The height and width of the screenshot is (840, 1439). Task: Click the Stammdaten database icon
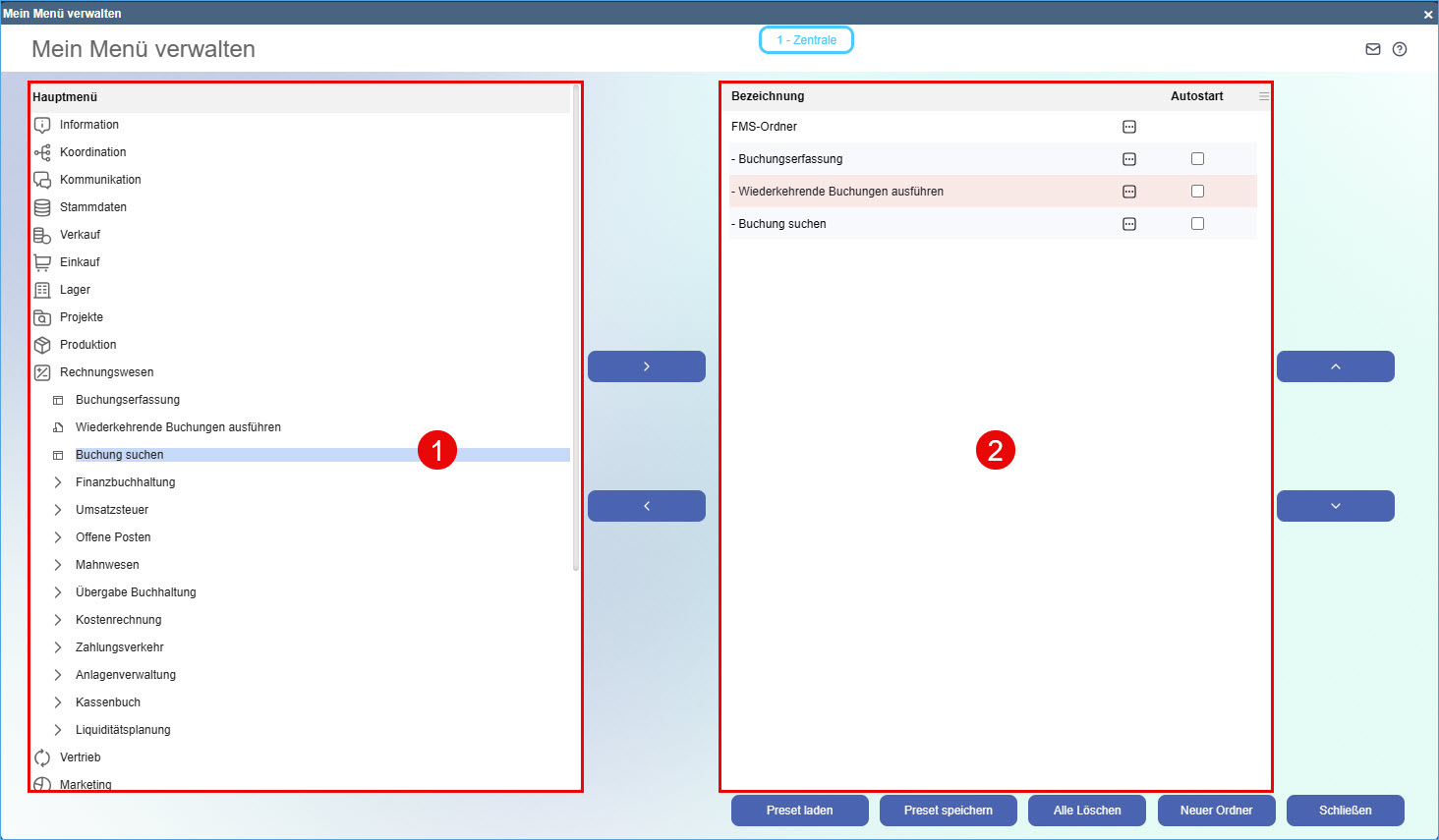click(42, 207)
